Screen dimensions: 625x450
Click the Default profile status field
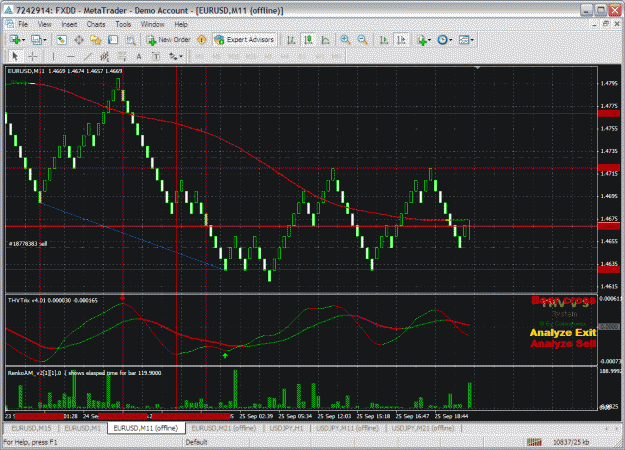(196, 442)
